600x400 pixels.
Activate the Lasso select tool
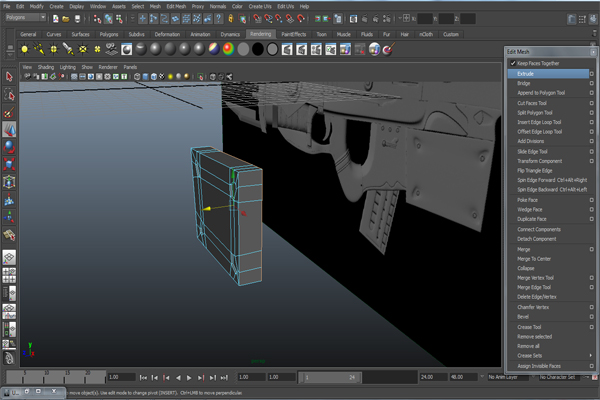[x=9, y=95]
